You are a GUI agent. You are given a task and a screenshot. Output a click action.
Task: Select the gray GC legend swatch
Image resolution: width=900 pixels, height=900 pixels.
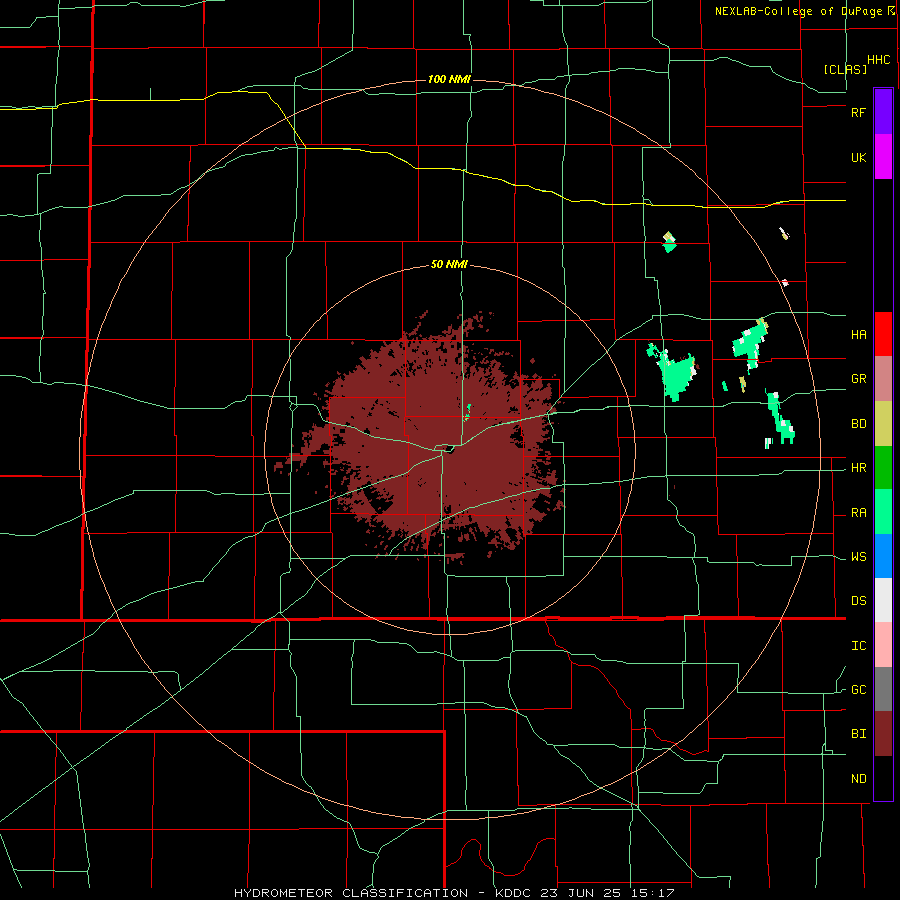coord(883,689)
